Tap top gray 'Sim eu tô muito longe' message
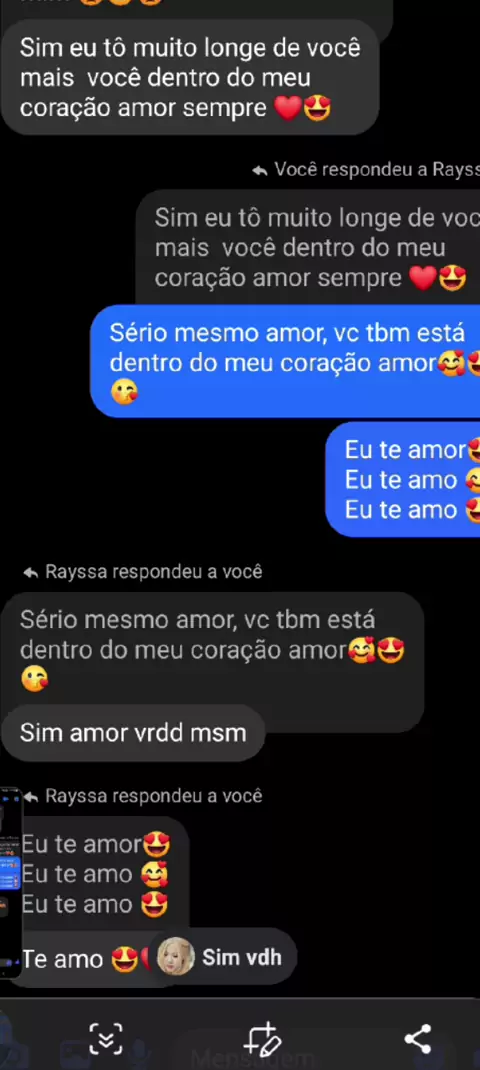 pos(190,77)
